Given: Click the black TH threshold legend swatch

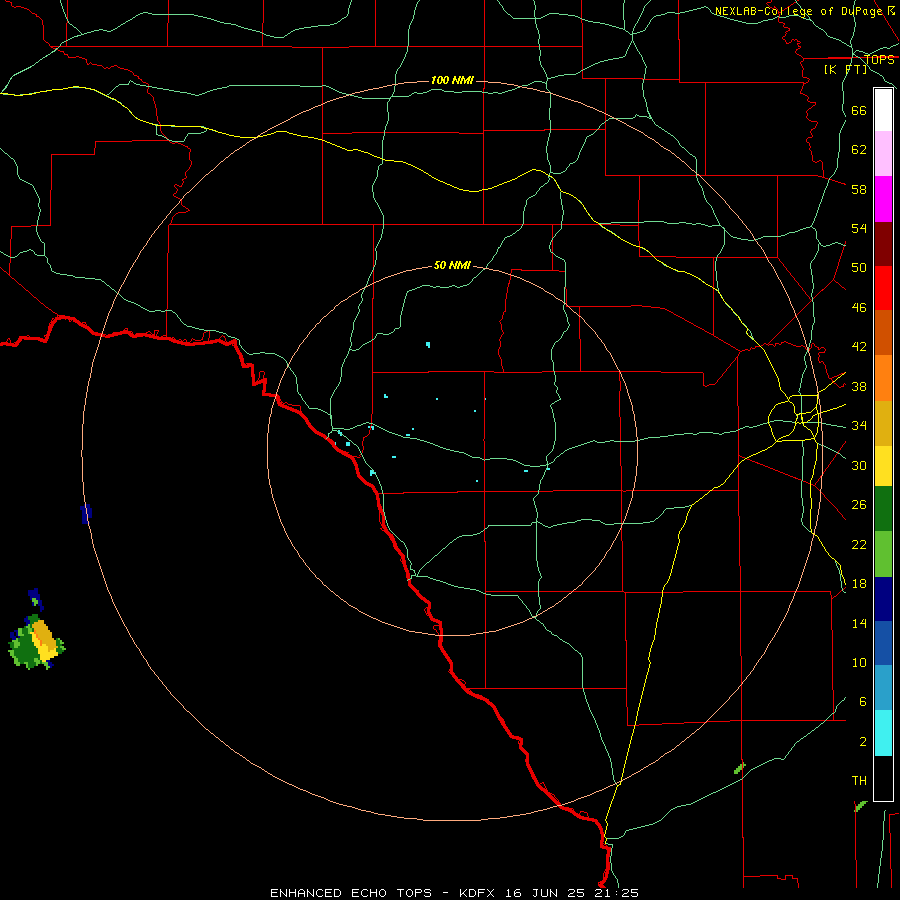Looking at the screenshot, I should coord(883,778).
